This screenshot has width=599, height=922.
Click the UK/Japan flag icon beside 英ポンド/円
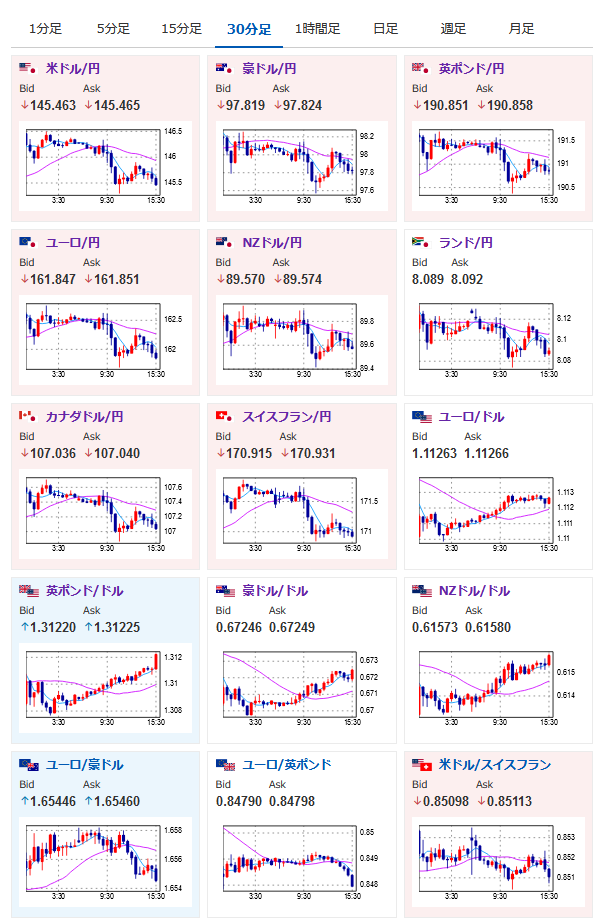click(420, 68)
